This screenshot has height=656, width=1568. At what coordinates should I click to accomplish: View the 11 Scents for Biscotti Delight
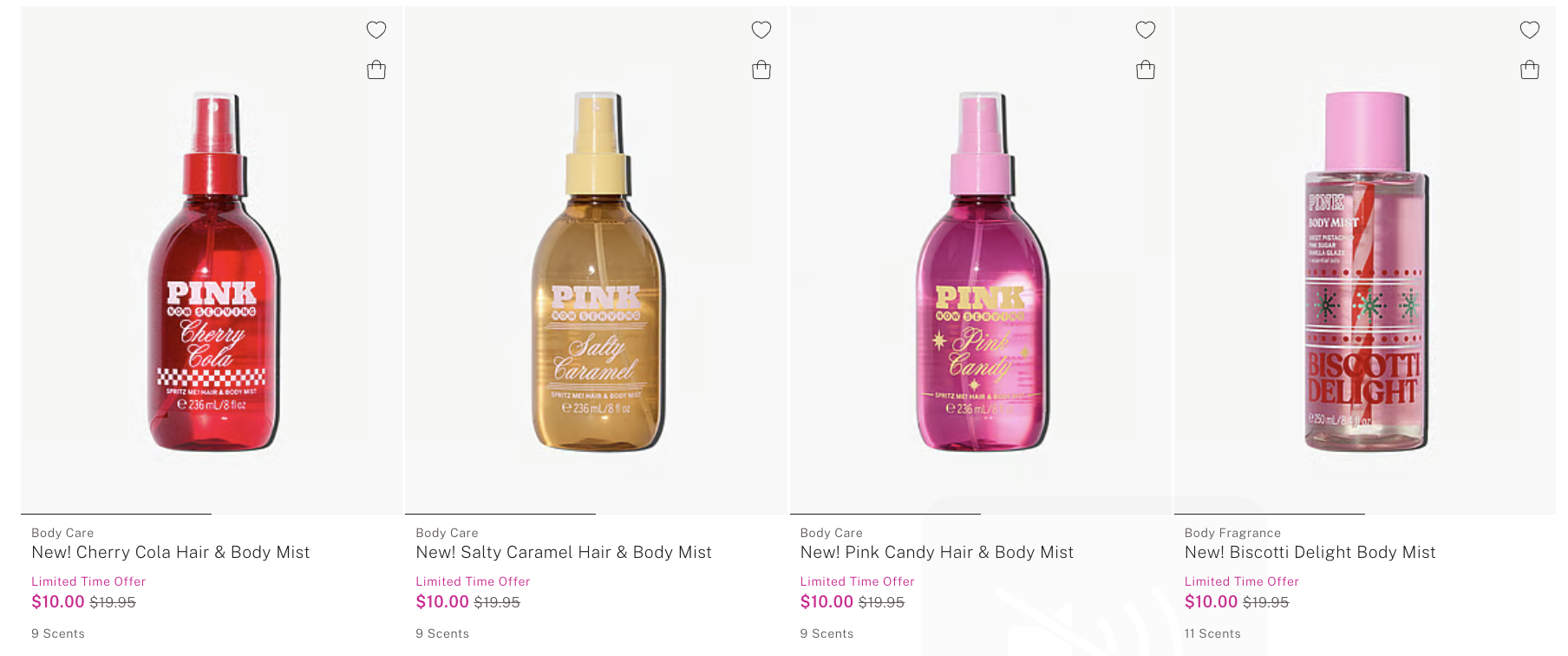[x=1212, y=633]
